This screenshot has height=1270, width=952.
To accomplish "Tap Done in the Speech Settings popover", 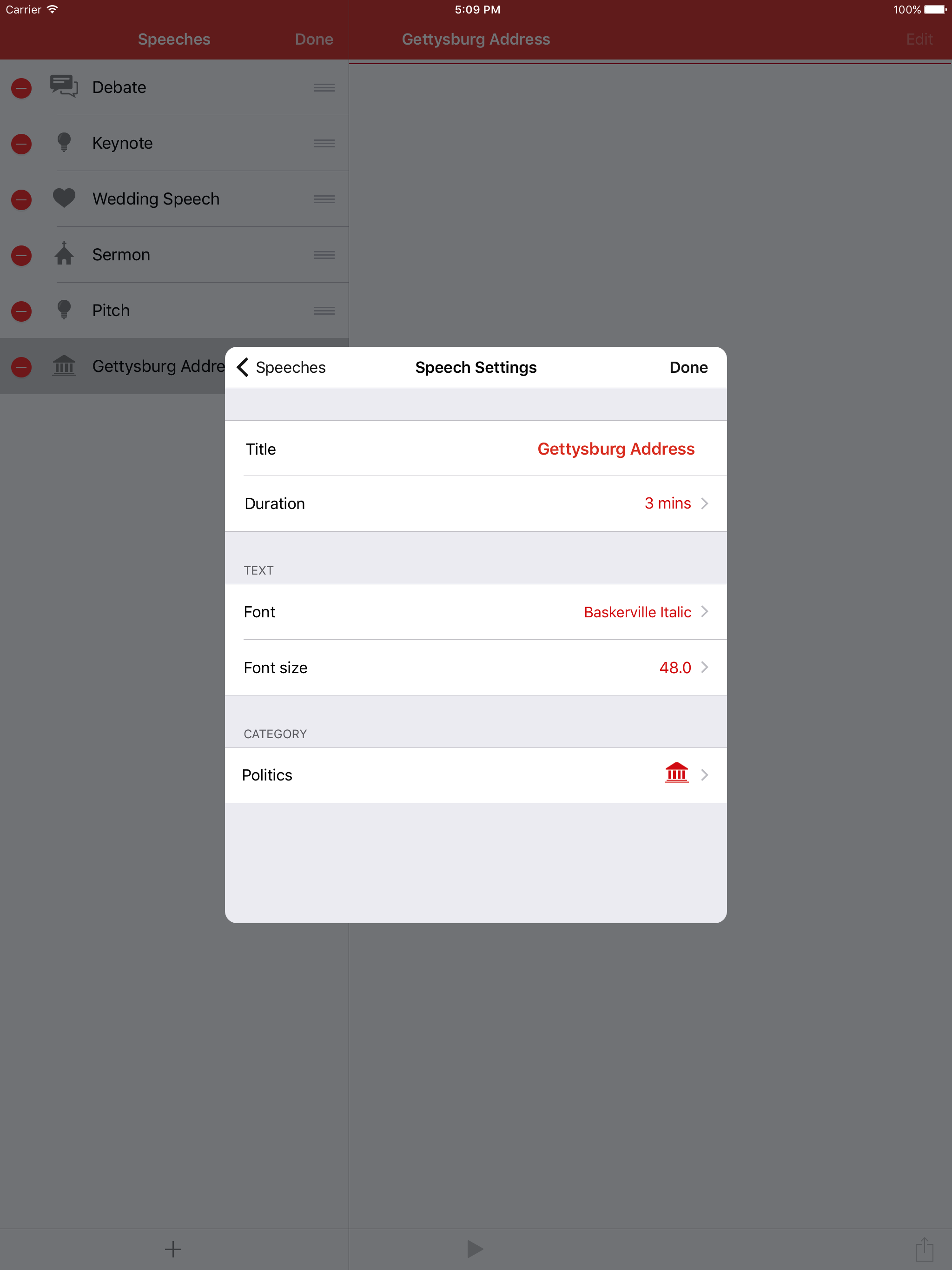I will coord(688,367).
